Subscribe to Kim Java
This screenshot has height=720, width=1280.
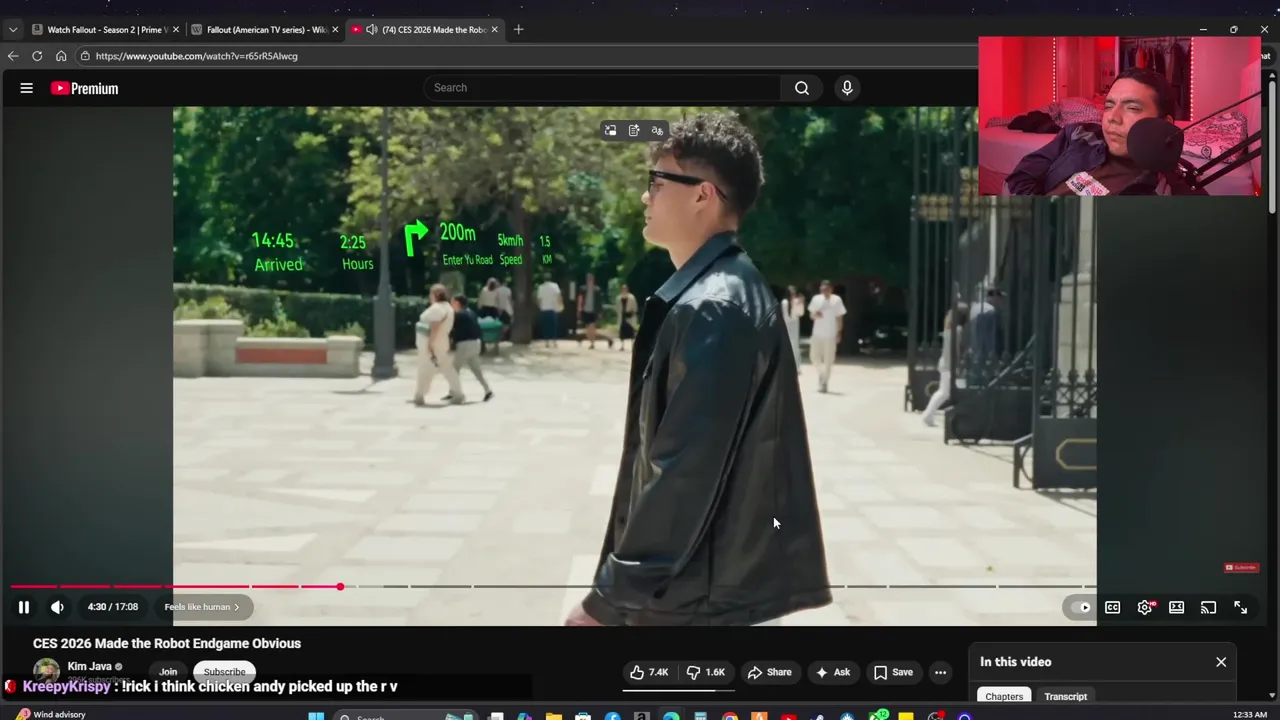224,672
